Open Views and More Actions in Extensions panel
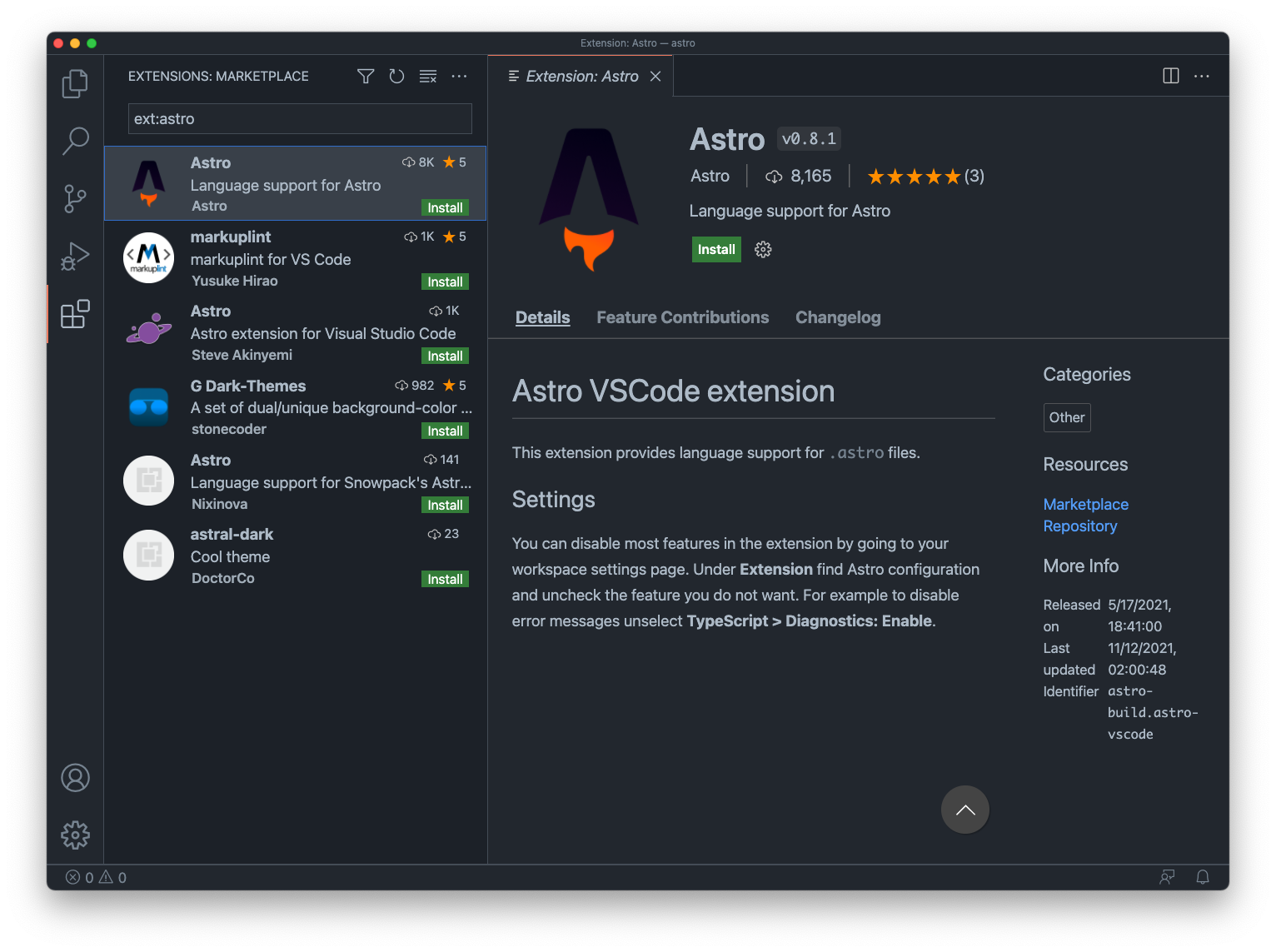The image size is (1276, 952). tap(459, 77)
